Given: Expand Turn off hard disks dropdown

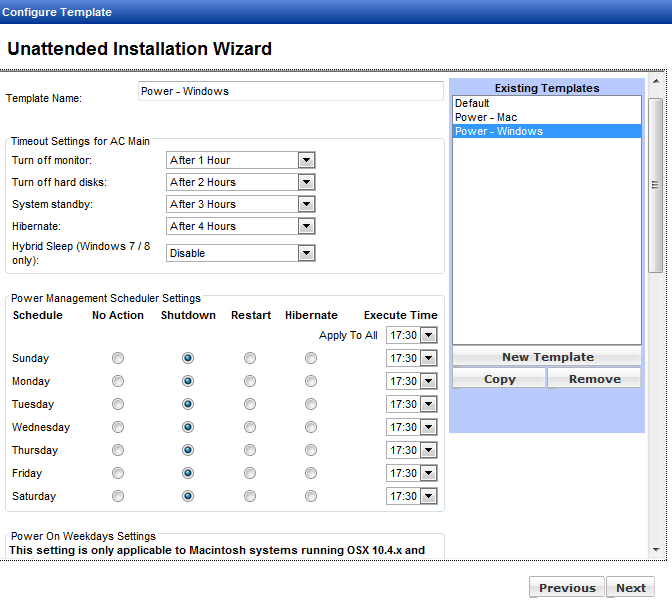Looking at the screenshot, I should (x=306, y=182).
